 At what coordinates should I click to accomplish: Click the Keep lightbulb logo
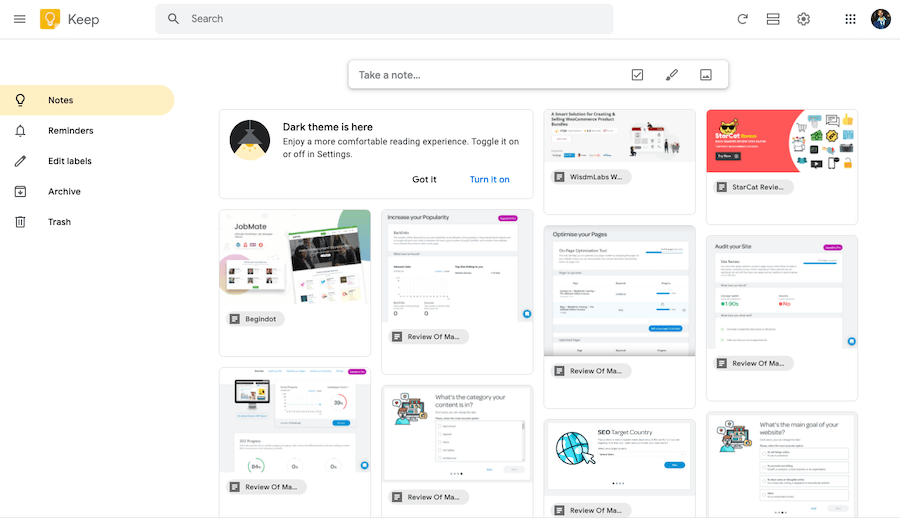pyautogui.click(x=50, y=19)
